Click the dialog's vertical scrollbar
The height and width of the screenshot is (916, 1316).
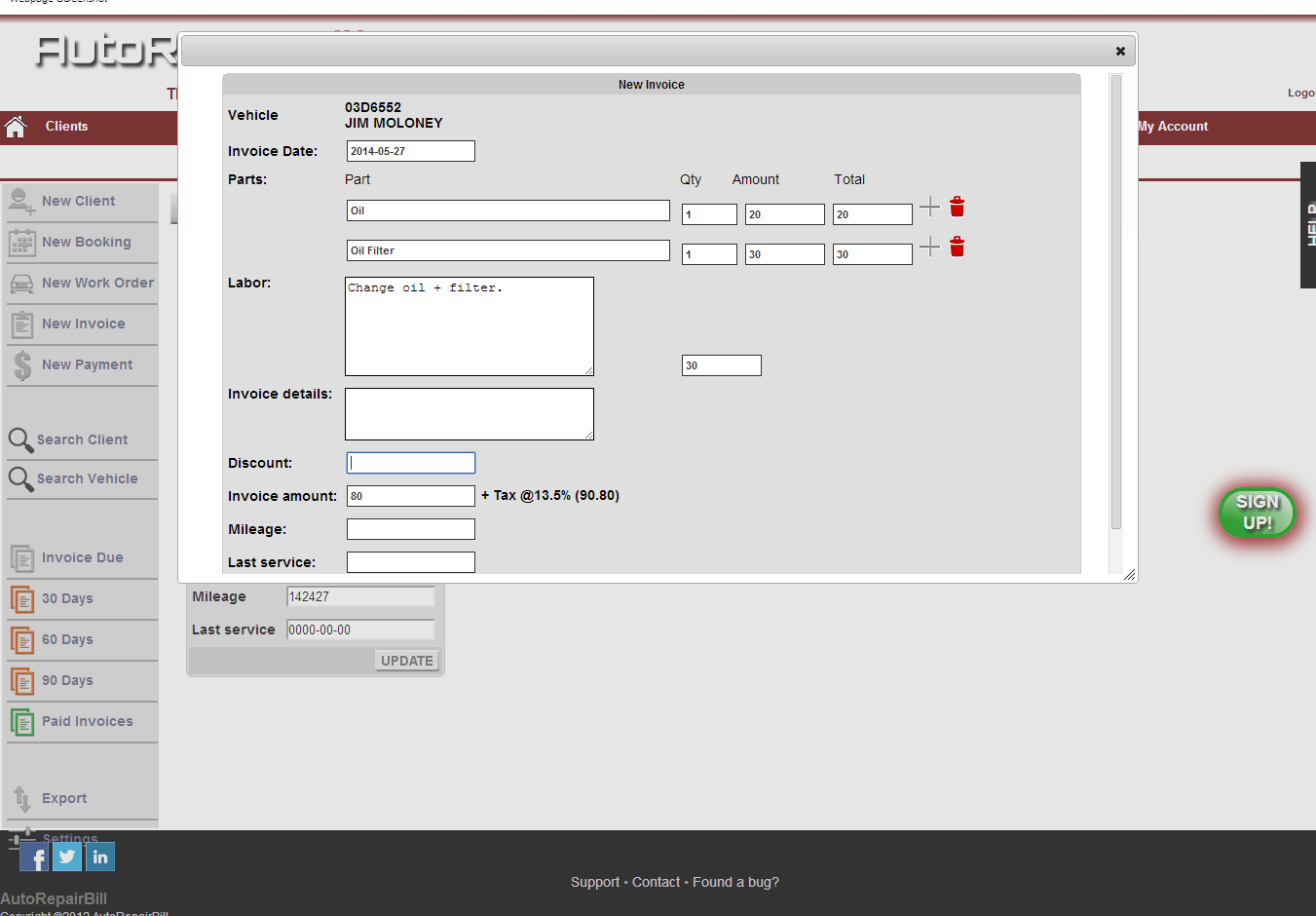point(1116,302)
